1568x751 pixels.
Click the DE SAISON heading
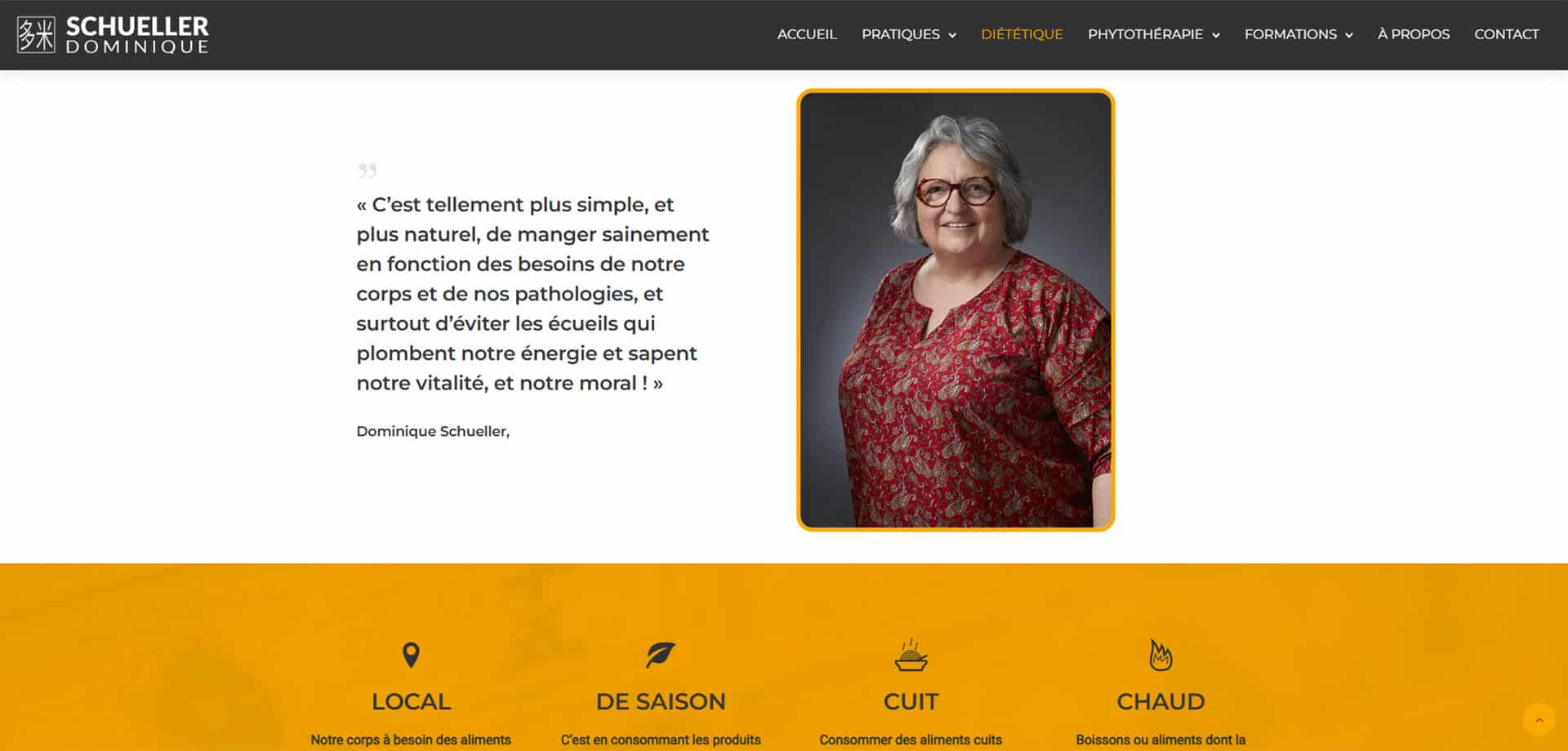661,701
